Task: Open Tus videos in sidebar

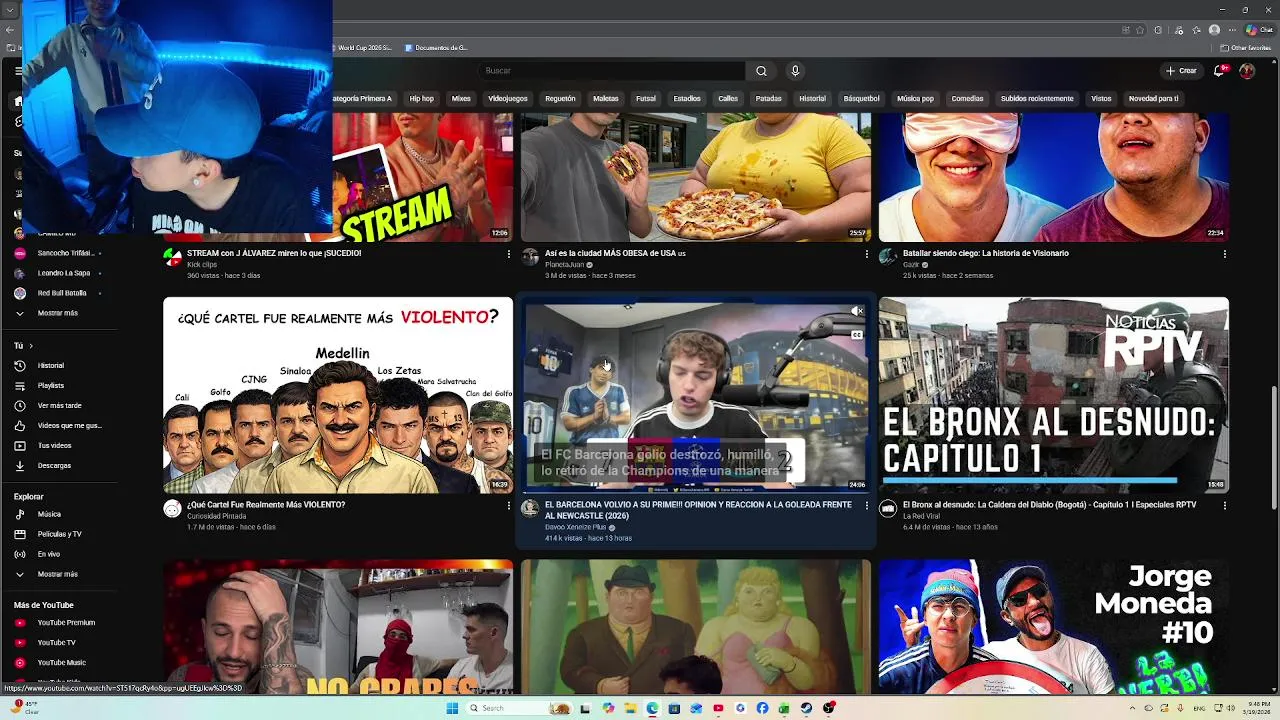Action: point(54,446)
